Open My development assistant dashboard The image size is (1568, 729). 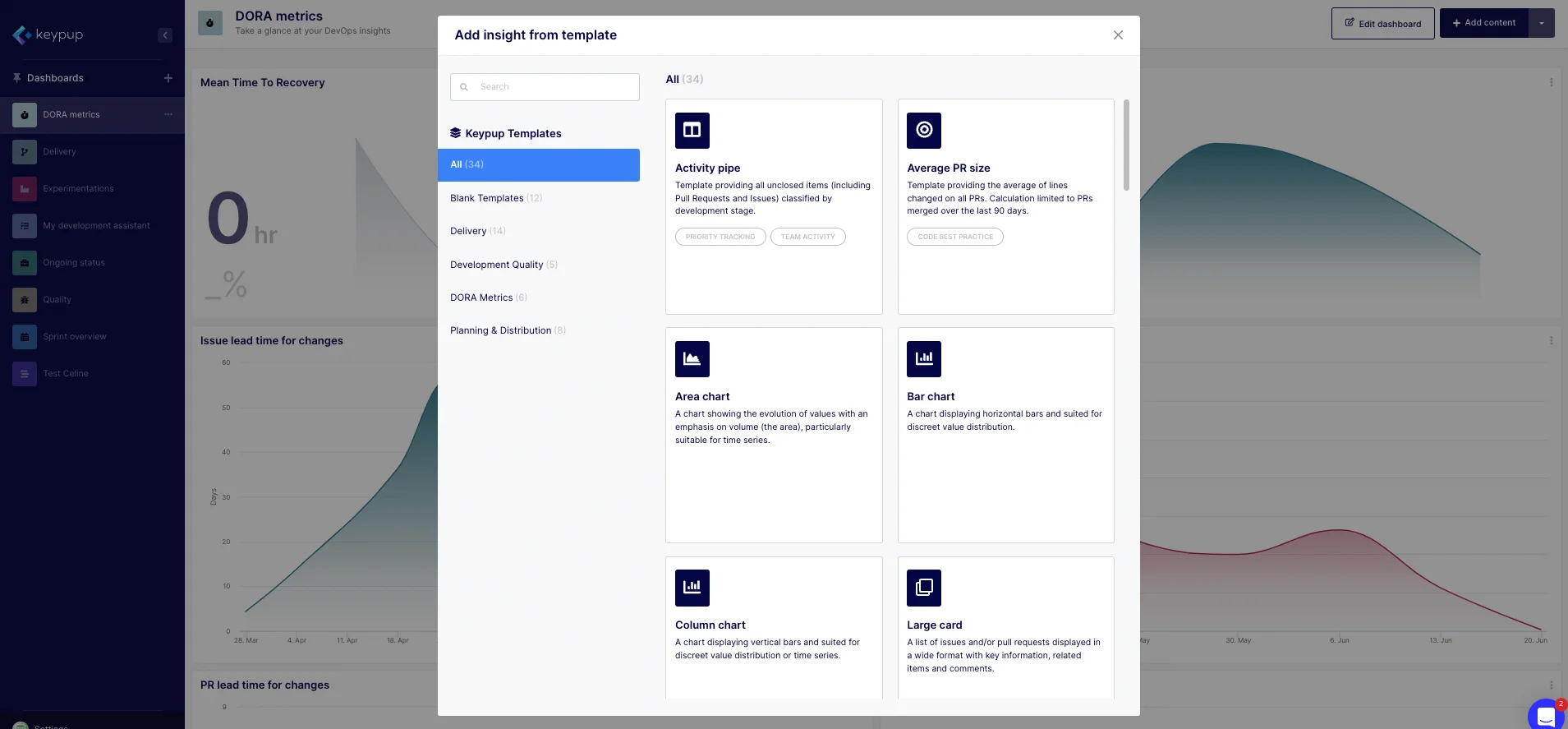(x=92, y=225)
